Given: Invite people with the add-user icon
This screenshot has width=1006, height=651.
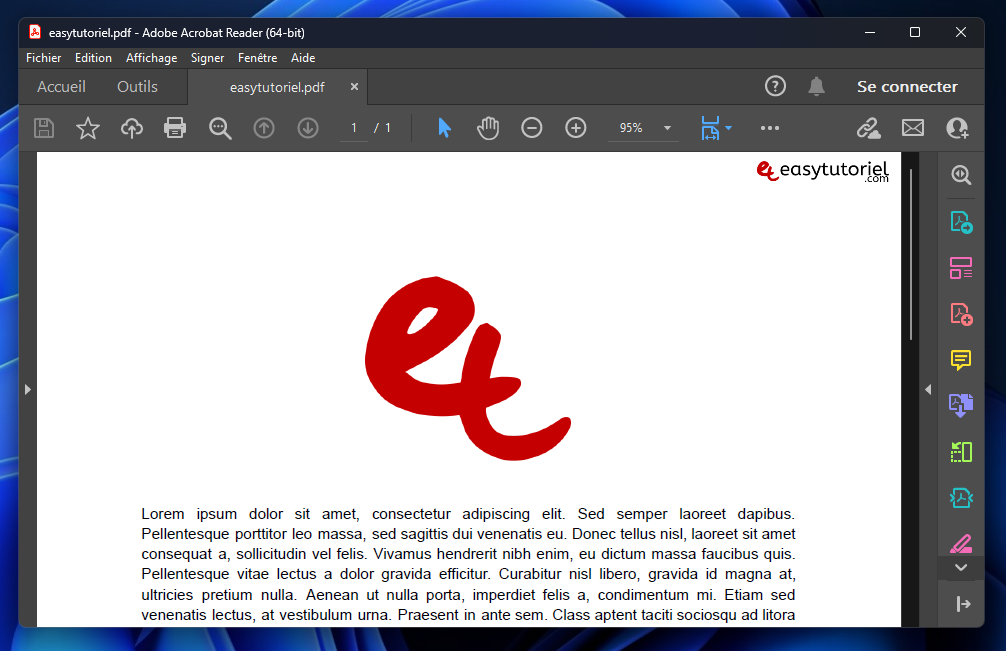Looking at the screenshot, I should point(957,128).
